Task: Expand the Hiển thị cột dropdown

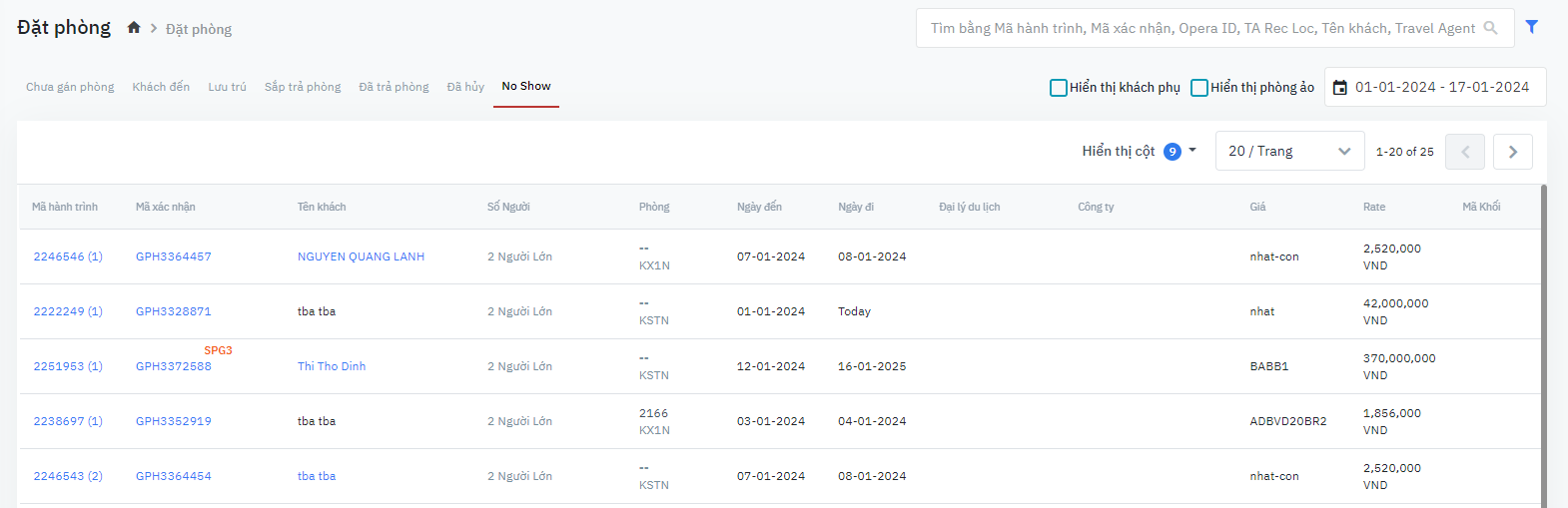Action: 1192,151
